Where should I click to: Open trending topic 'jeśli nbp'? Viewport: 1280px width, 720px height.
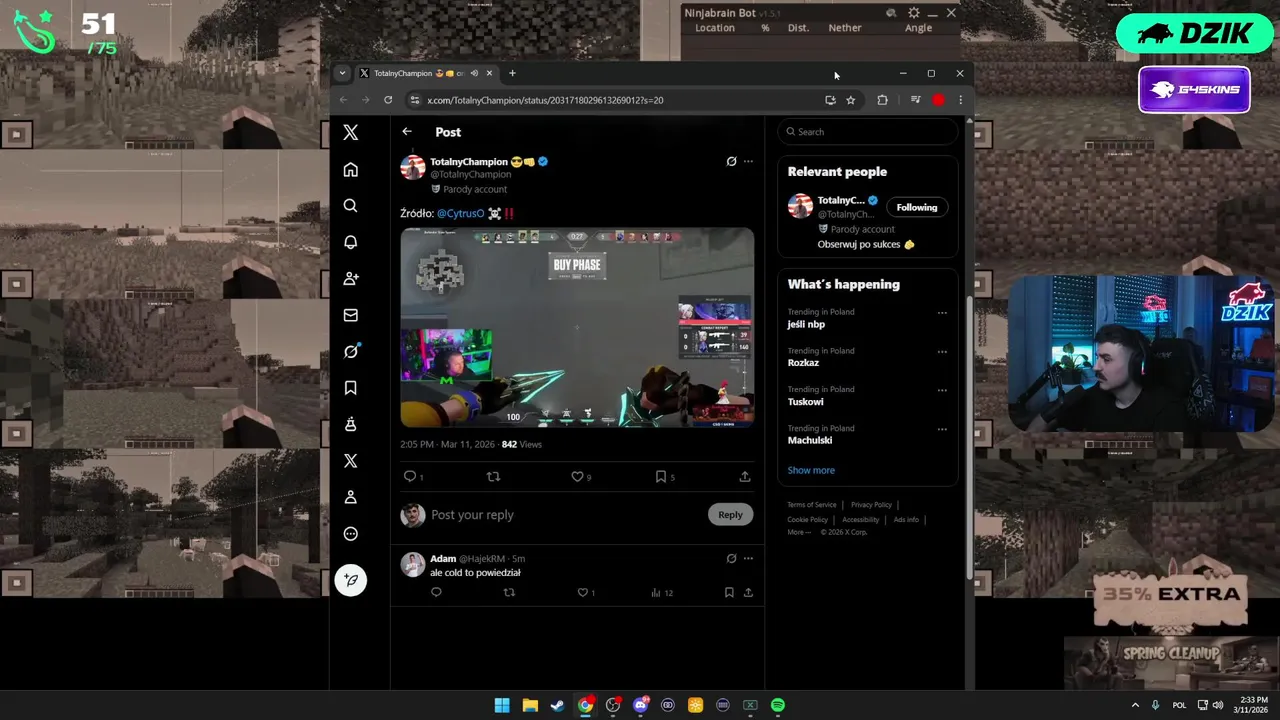pos(806,324)
